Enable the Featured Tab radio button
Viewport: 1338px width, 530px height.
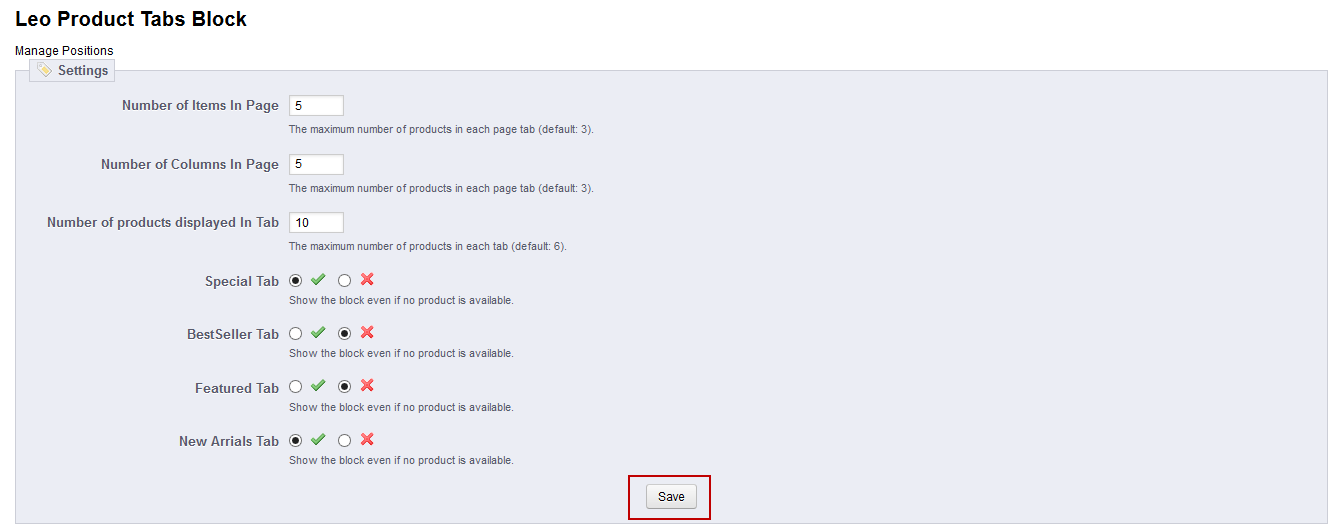click(x=295, y=387)
